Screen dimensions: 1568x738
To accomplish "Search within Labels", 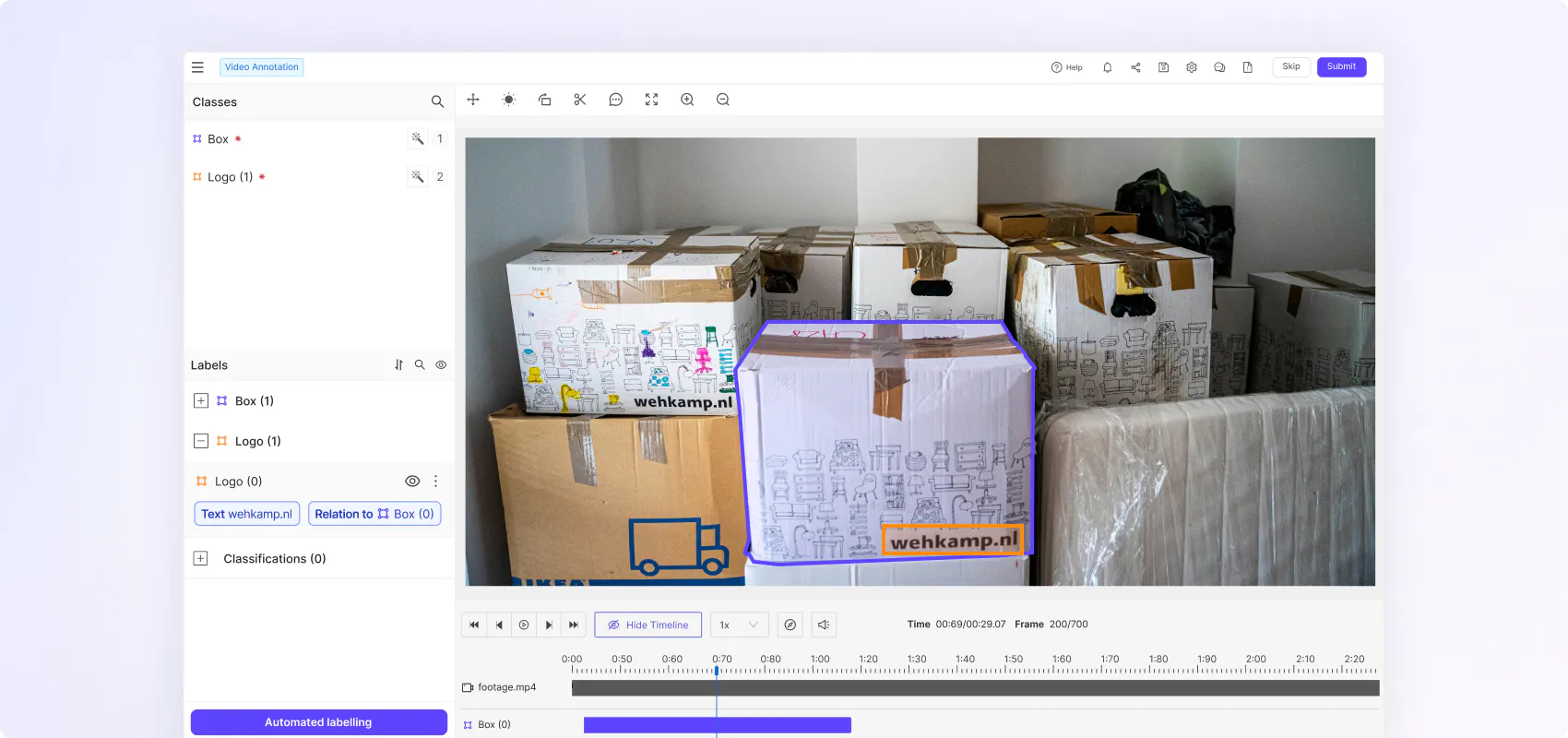I will click(x=420, y=365).
